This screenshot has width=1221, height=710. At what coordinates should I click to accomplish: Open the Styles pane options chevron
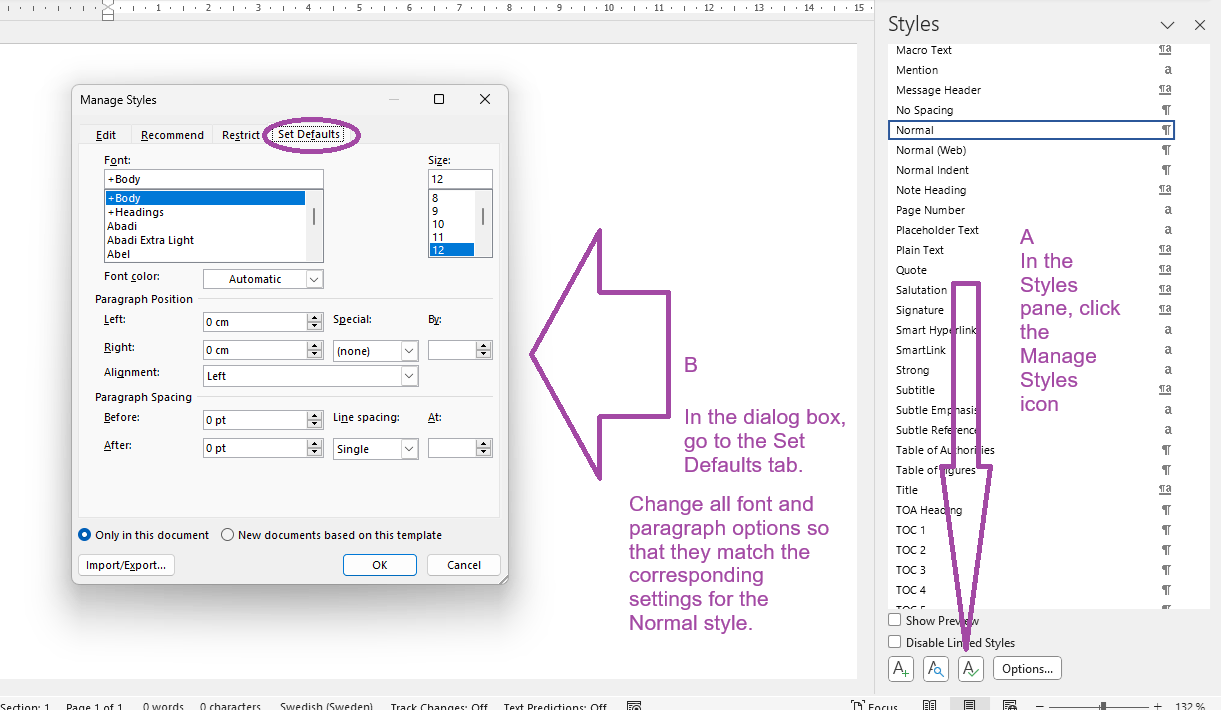[1167, 25]
